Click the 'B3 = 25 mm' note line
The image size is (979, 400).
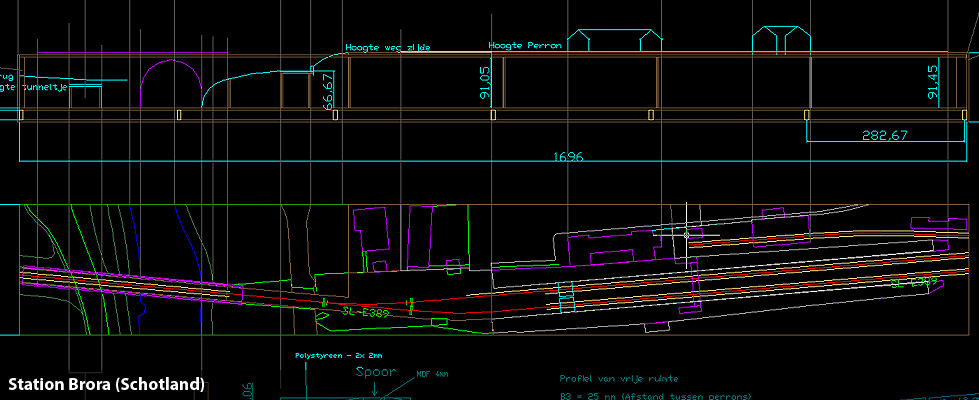(x=655, y=396)
